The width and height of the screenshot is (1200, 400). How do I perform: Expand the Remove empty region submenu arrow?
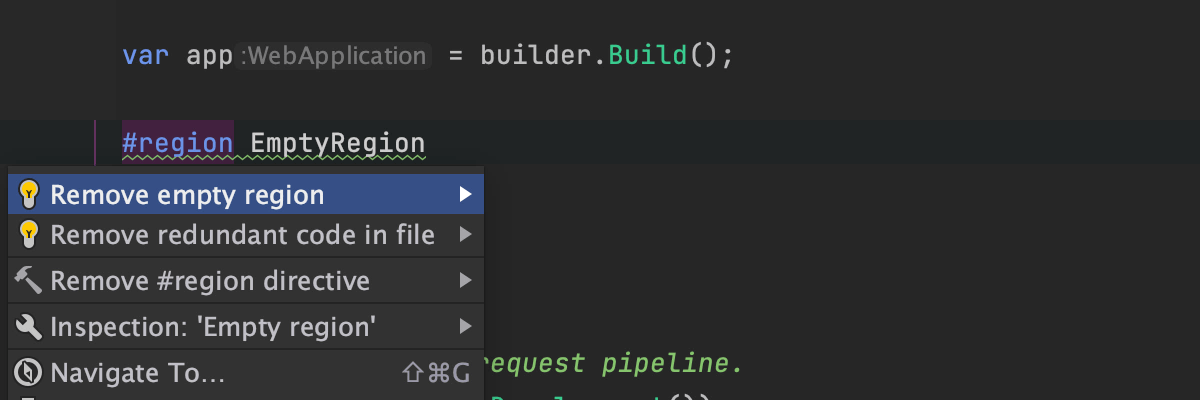pyautogui.click(x=464, y=194)
